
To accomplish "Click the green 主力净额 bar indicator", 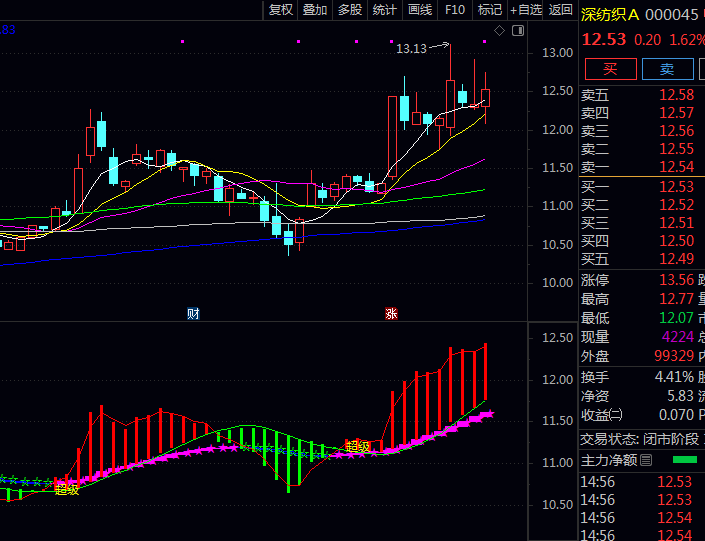I will coord(685,461).
